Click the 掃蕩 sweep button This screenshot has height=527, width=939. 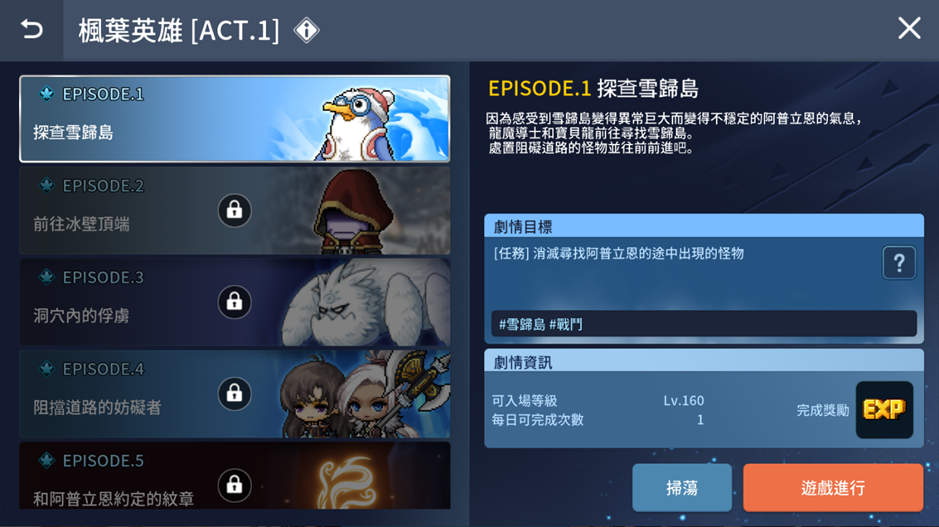(682, 487)
